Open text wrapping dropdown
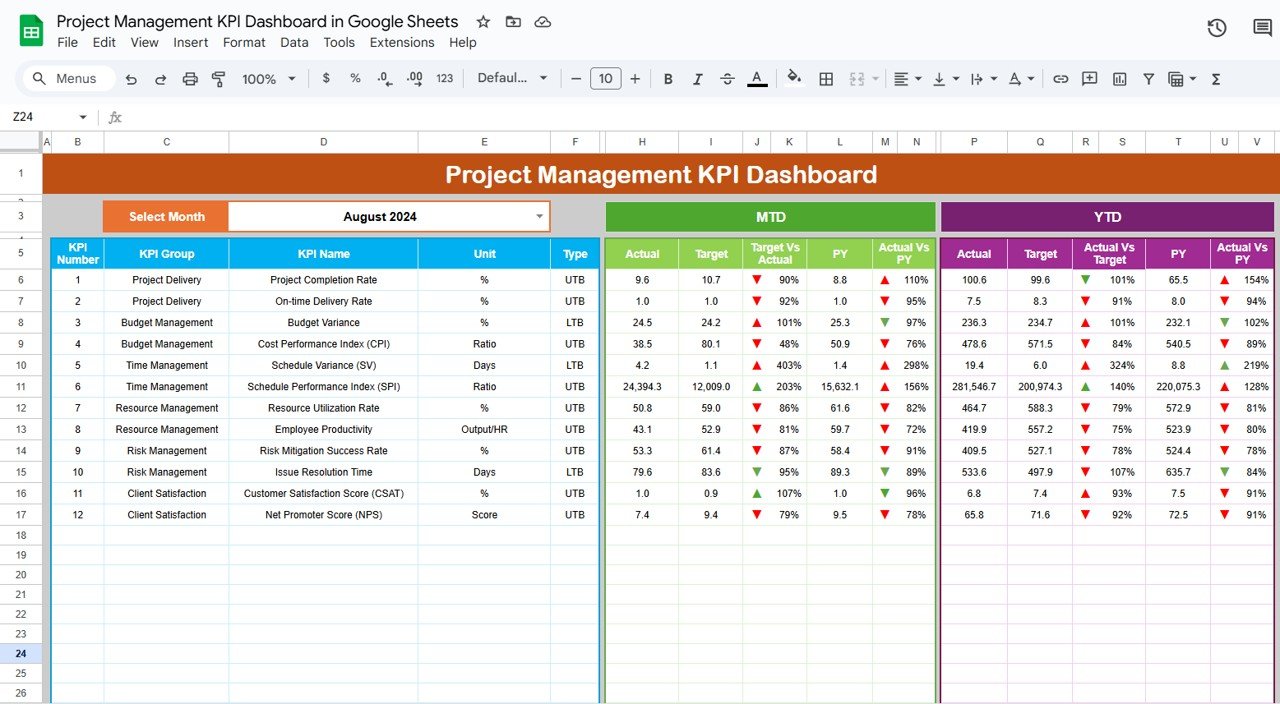The width and height of the screenshot is (1280, 704). [x=982, y=79]
